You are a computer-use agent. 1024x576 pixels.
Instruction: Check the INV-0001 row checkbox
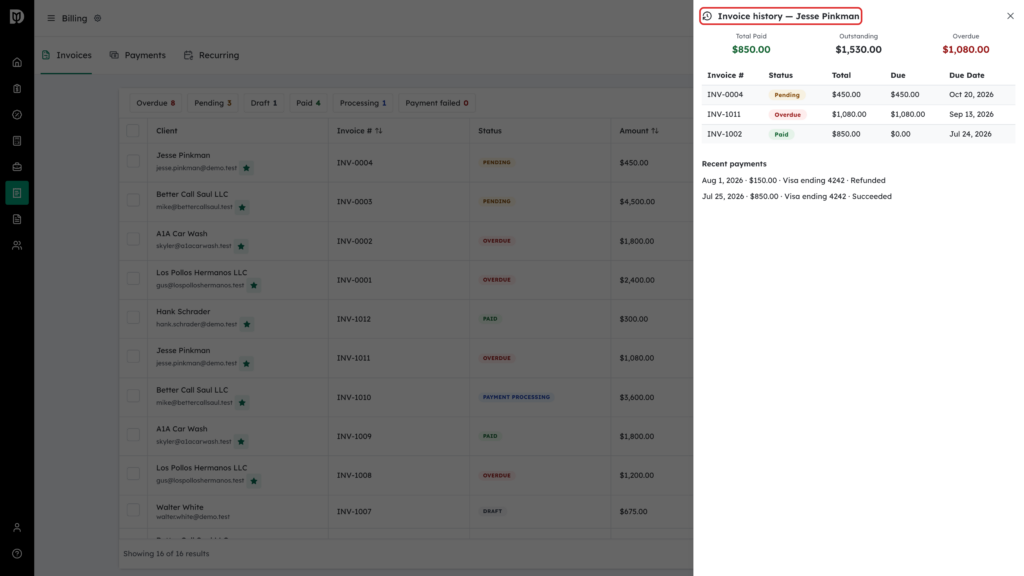click(133, 279)
